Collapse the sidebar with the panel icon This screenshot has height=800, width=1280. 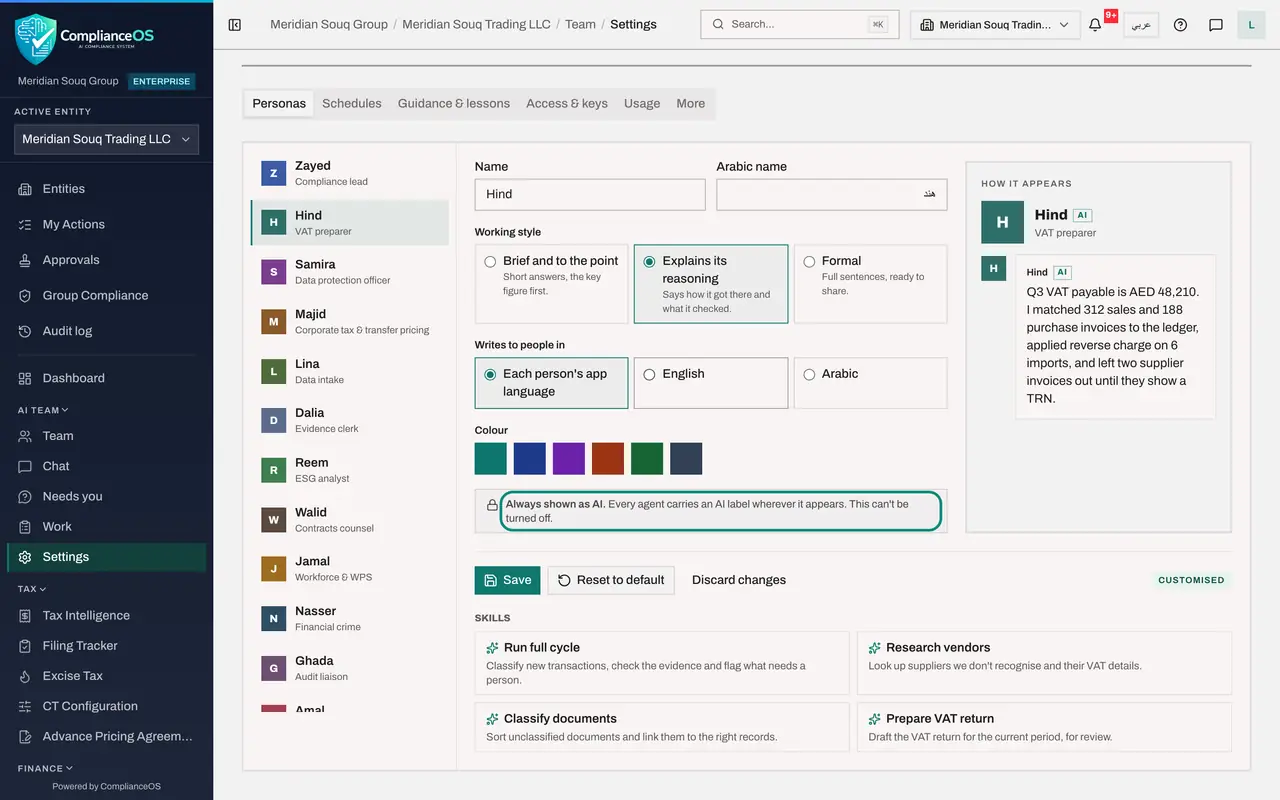click(x=235, y=24)
